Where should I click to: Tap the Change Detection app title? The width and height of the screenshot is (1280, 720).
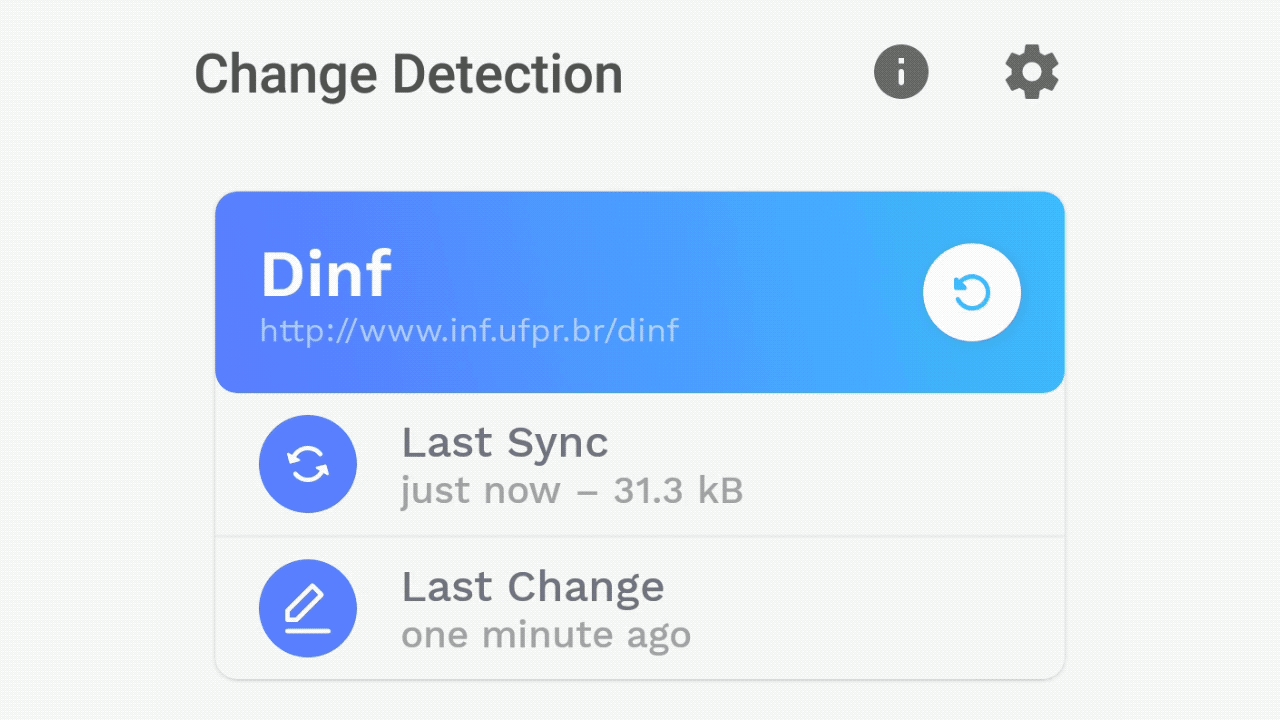coord(408,74)
